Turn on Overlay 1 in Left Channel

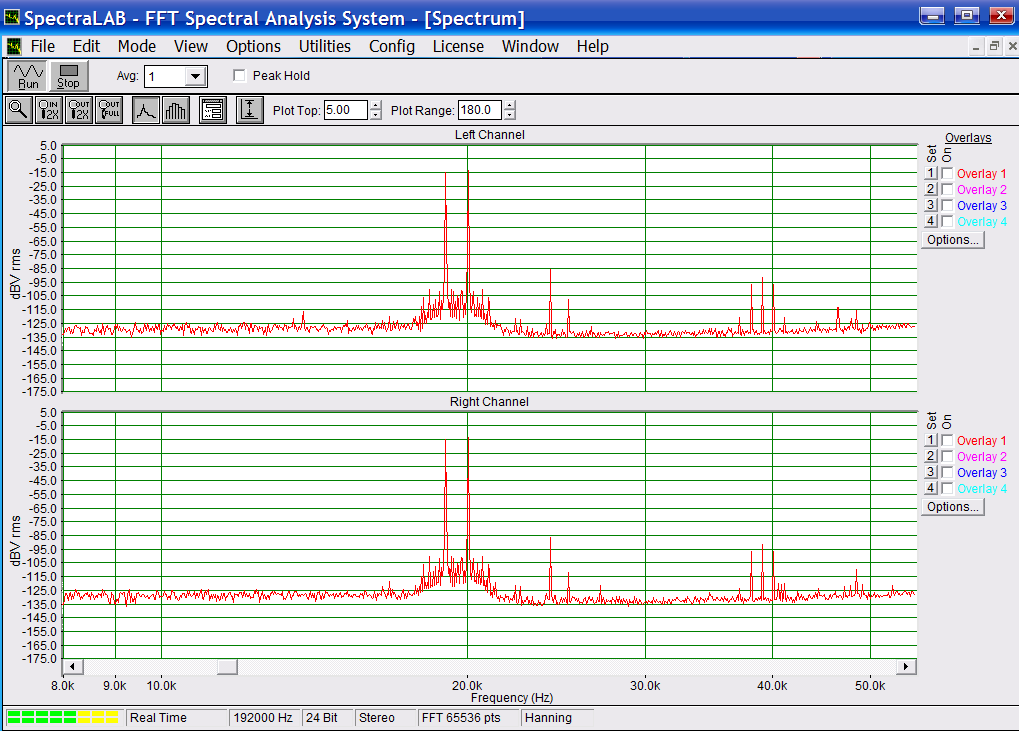tap(947, 174)
